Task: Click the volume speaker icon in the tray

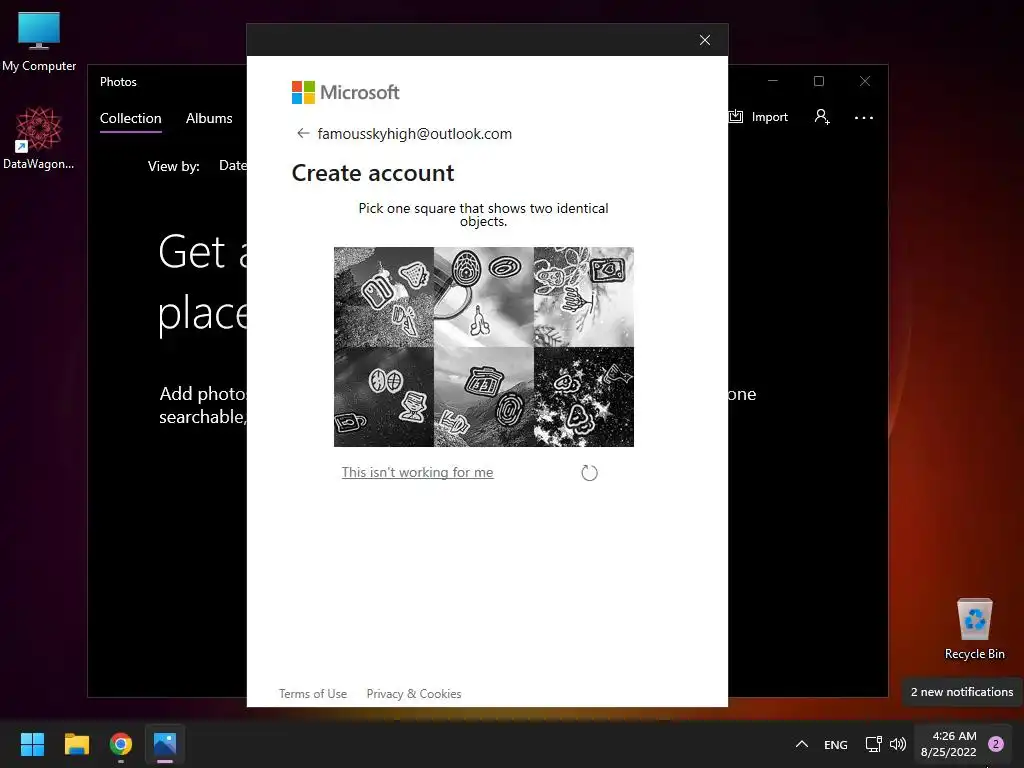Action: pos(898,744)
